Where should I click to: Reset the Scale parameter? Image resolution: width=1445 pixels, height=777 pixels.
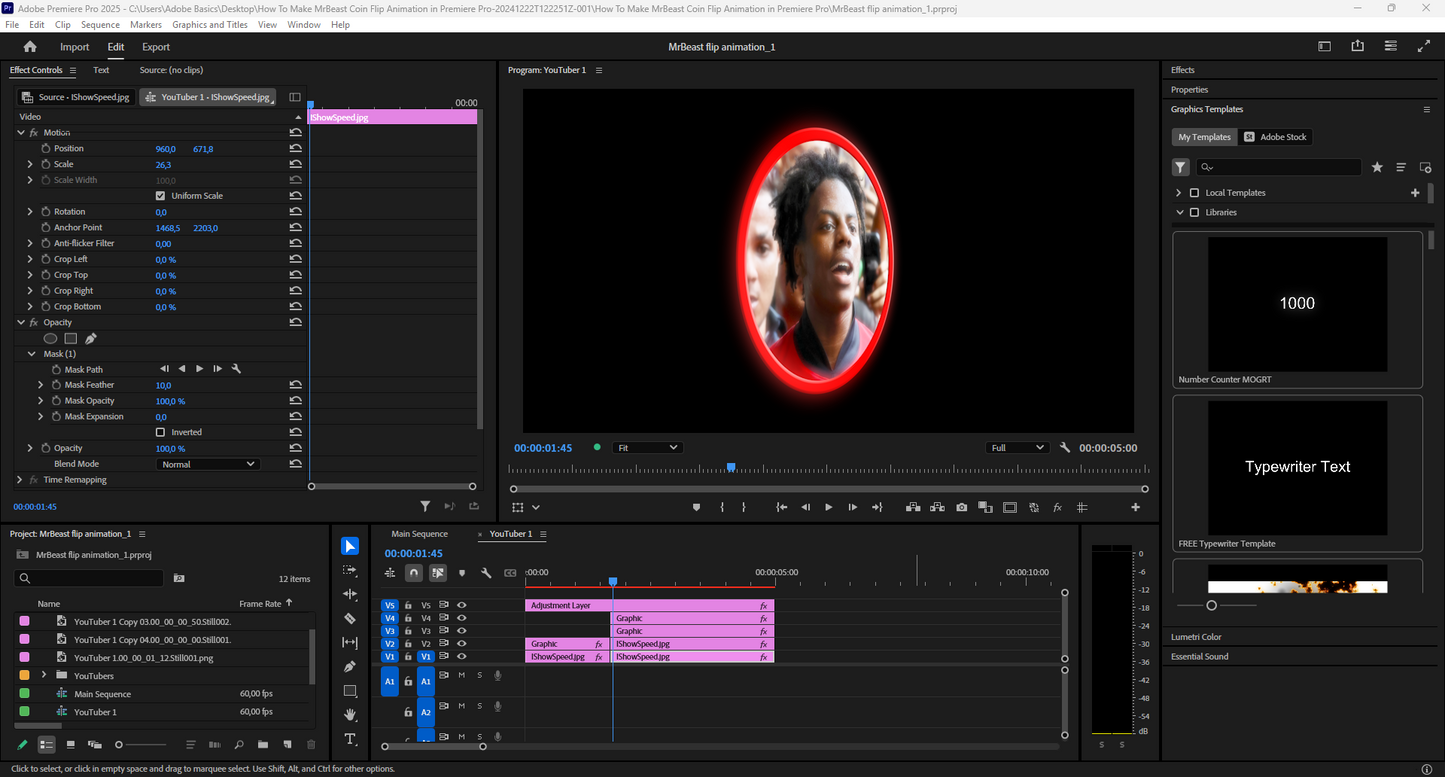pyautogui.click(x=295, y=164)
